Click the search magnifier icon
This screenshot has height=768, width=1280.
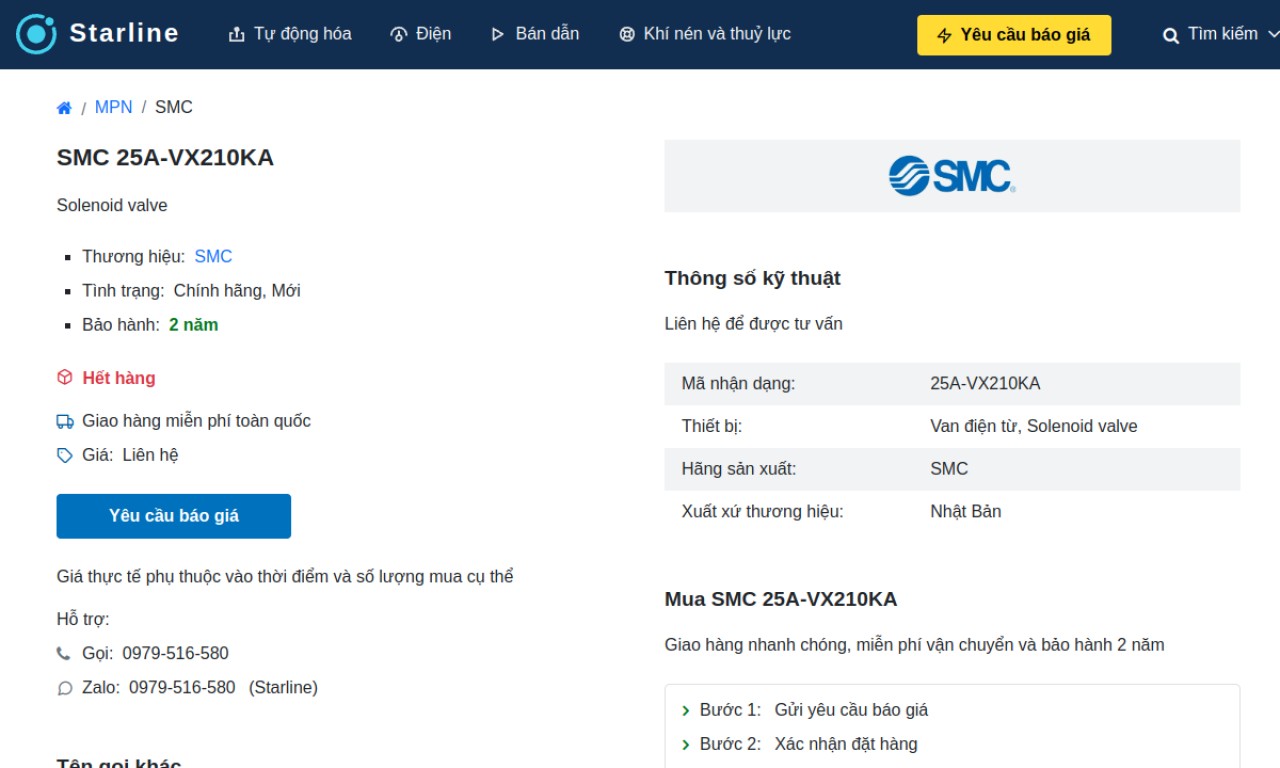pyautogui.click(x=1171, y=35)
